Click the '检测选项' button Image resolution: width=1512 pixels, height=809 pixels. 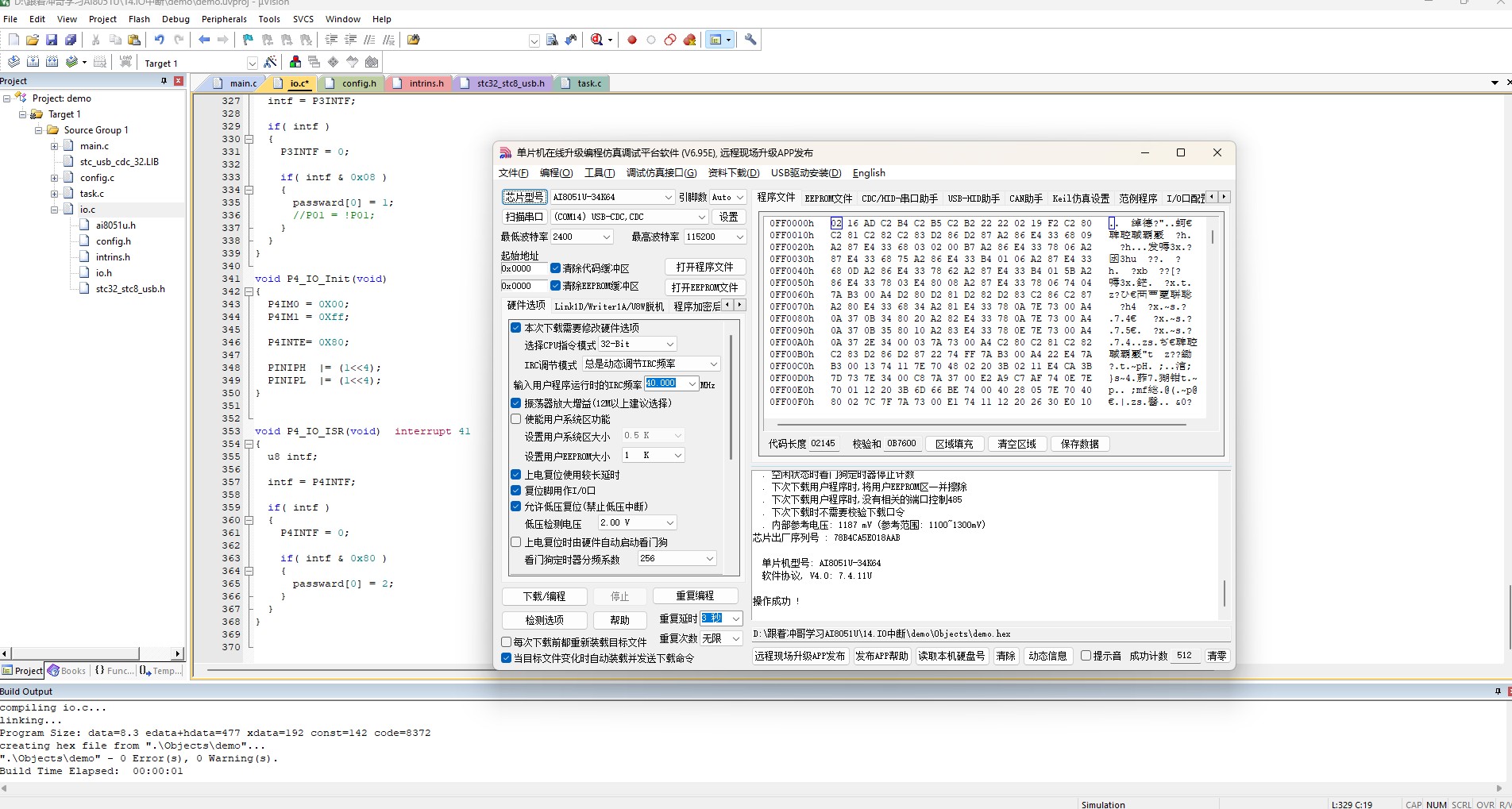click(545, 620)
